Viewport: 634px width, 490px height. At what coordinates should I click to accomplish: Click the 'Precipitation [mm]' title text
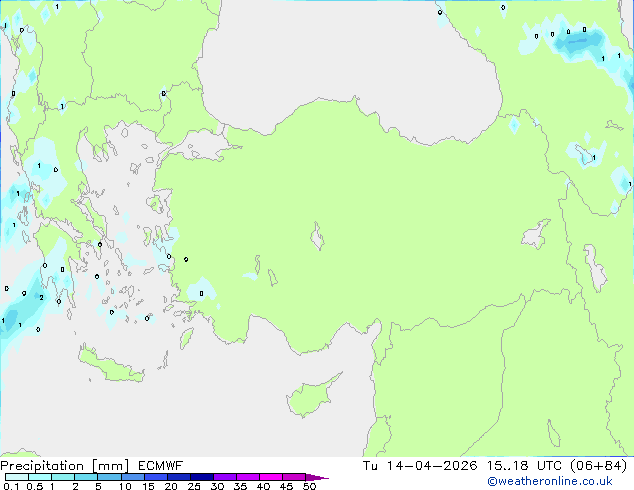[65, 466]
